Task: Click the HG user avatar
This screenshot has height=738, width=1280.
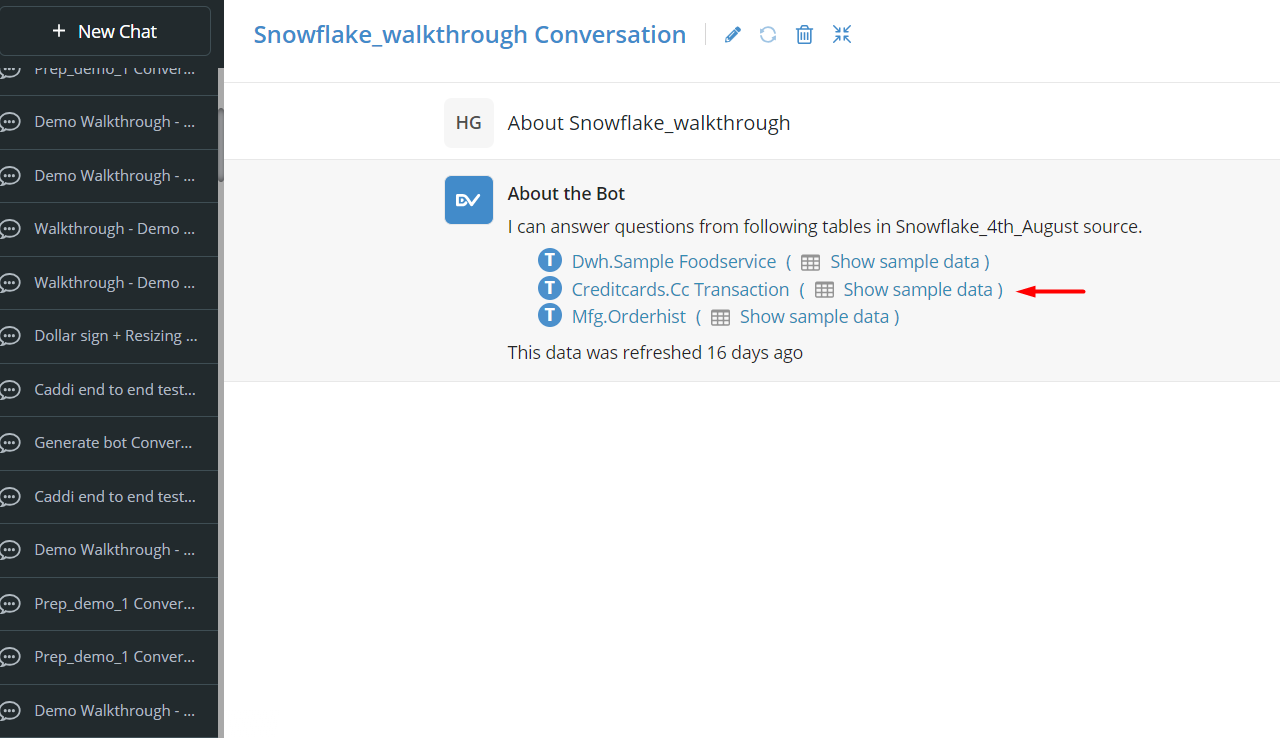Action: (x=469, y=123)
